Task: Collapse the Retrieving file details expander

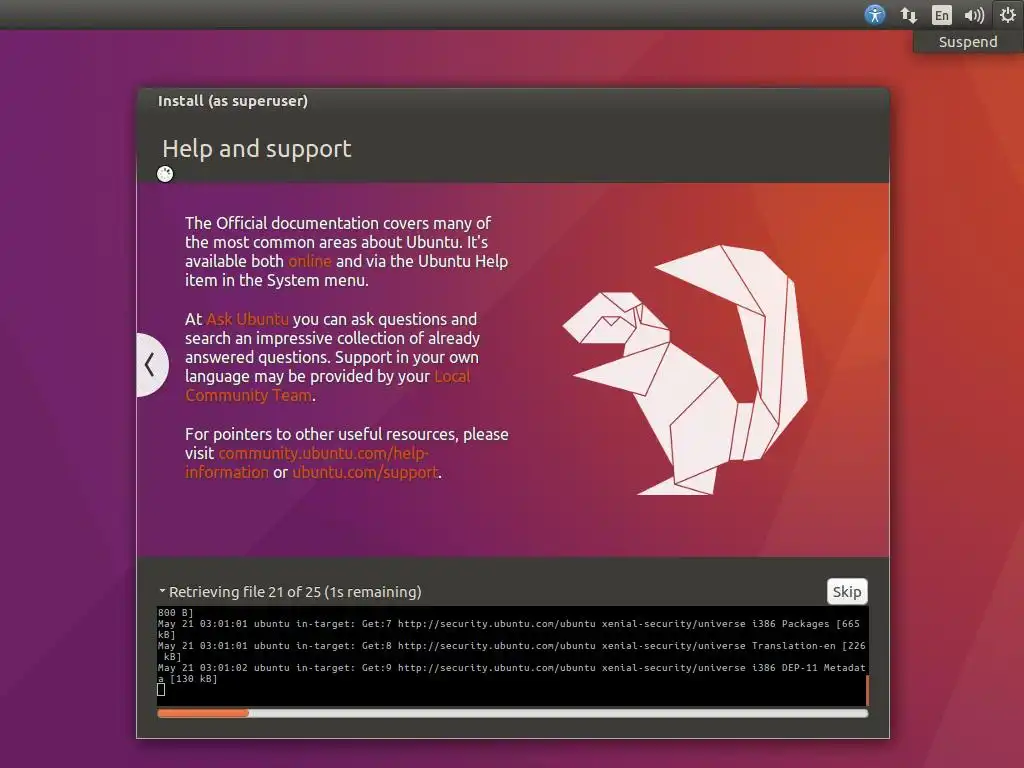Action: [x=162, y=591]
